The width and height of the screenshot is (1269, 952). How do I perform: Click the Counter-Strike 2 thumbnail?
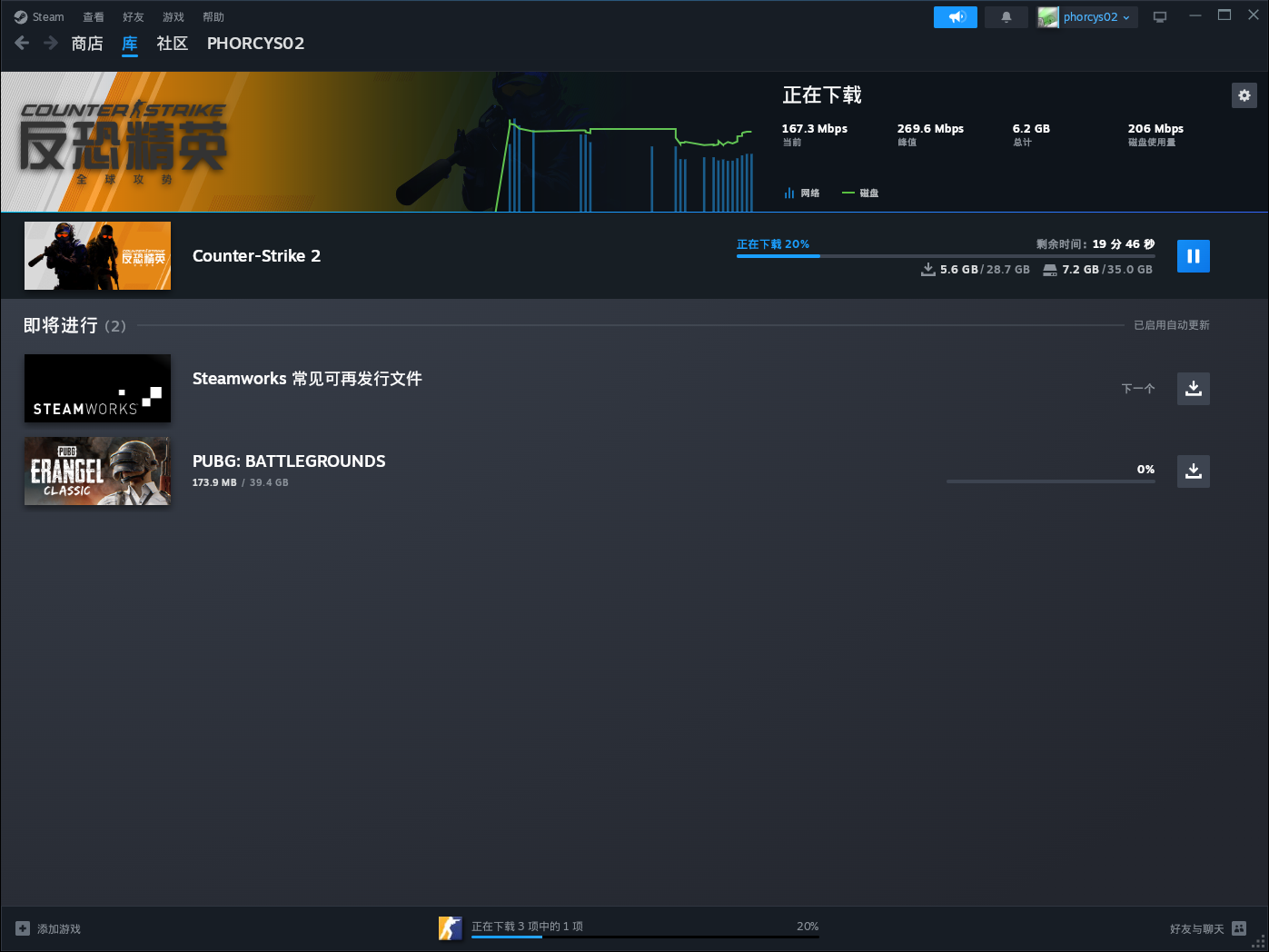[x=97, y=256]
